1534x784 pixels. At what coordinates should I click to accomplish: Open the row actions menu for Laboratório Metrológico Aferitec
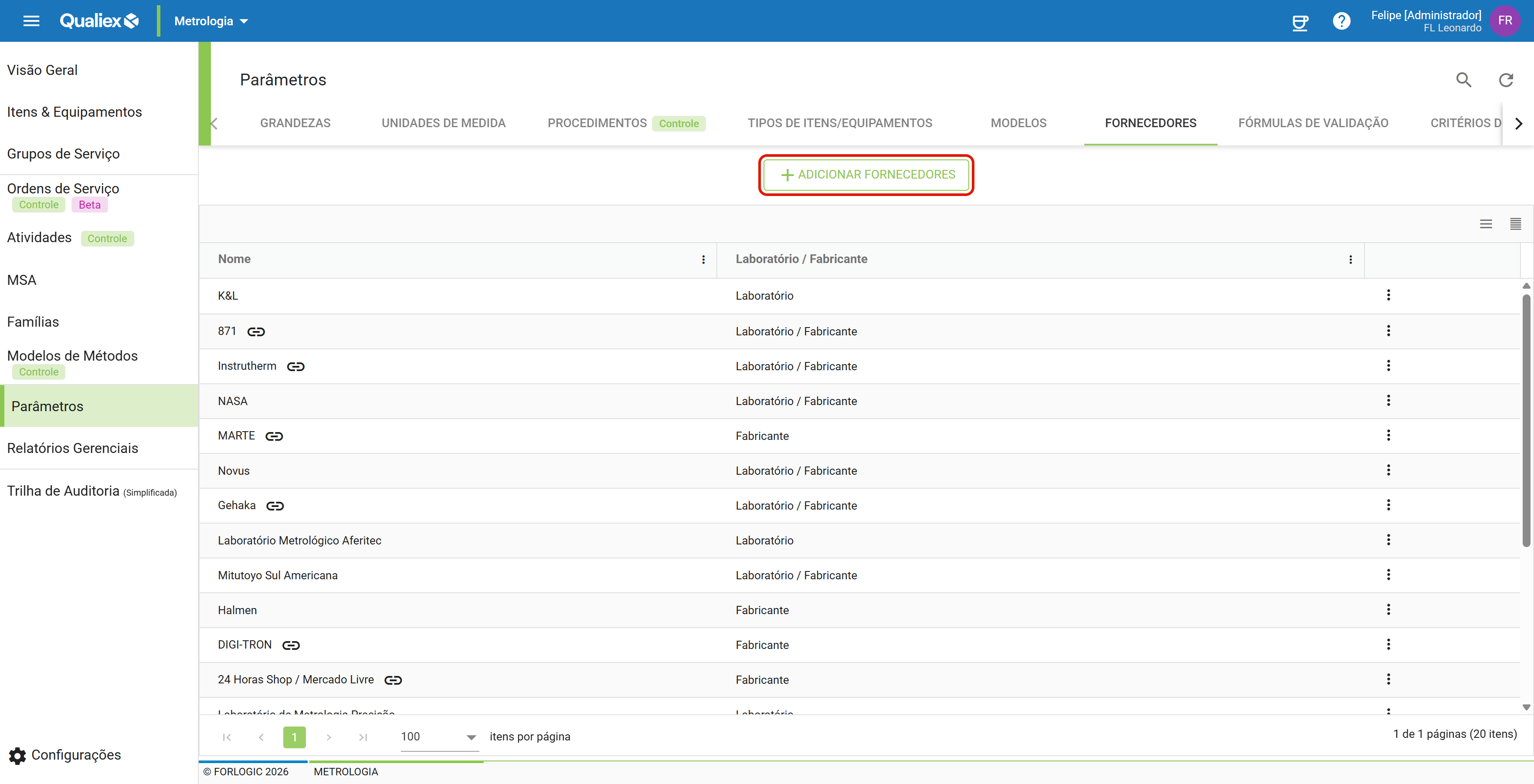click(x=1388, y=540)
